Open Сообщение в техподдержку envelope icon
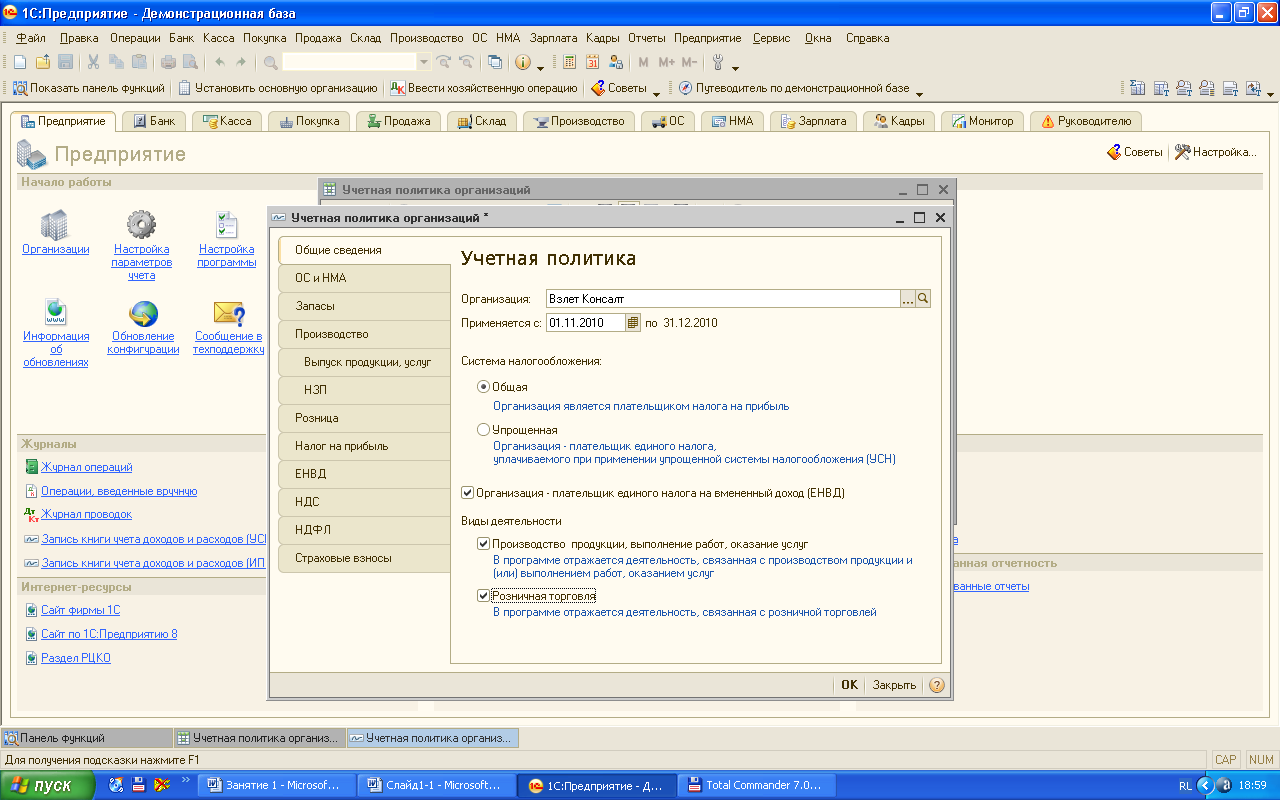 [x=229, y=313]
